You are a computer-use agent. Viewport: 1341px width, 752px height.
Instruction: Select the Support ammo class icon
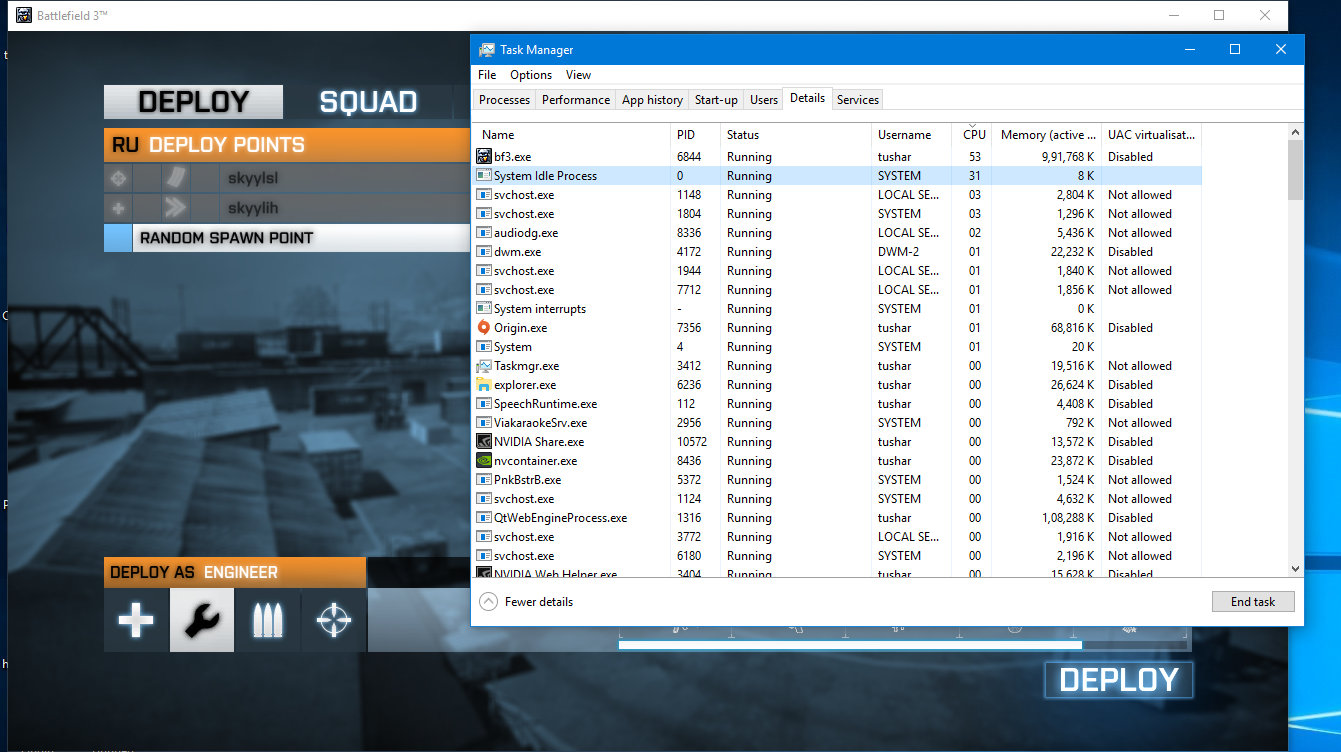tap(267, 620)
